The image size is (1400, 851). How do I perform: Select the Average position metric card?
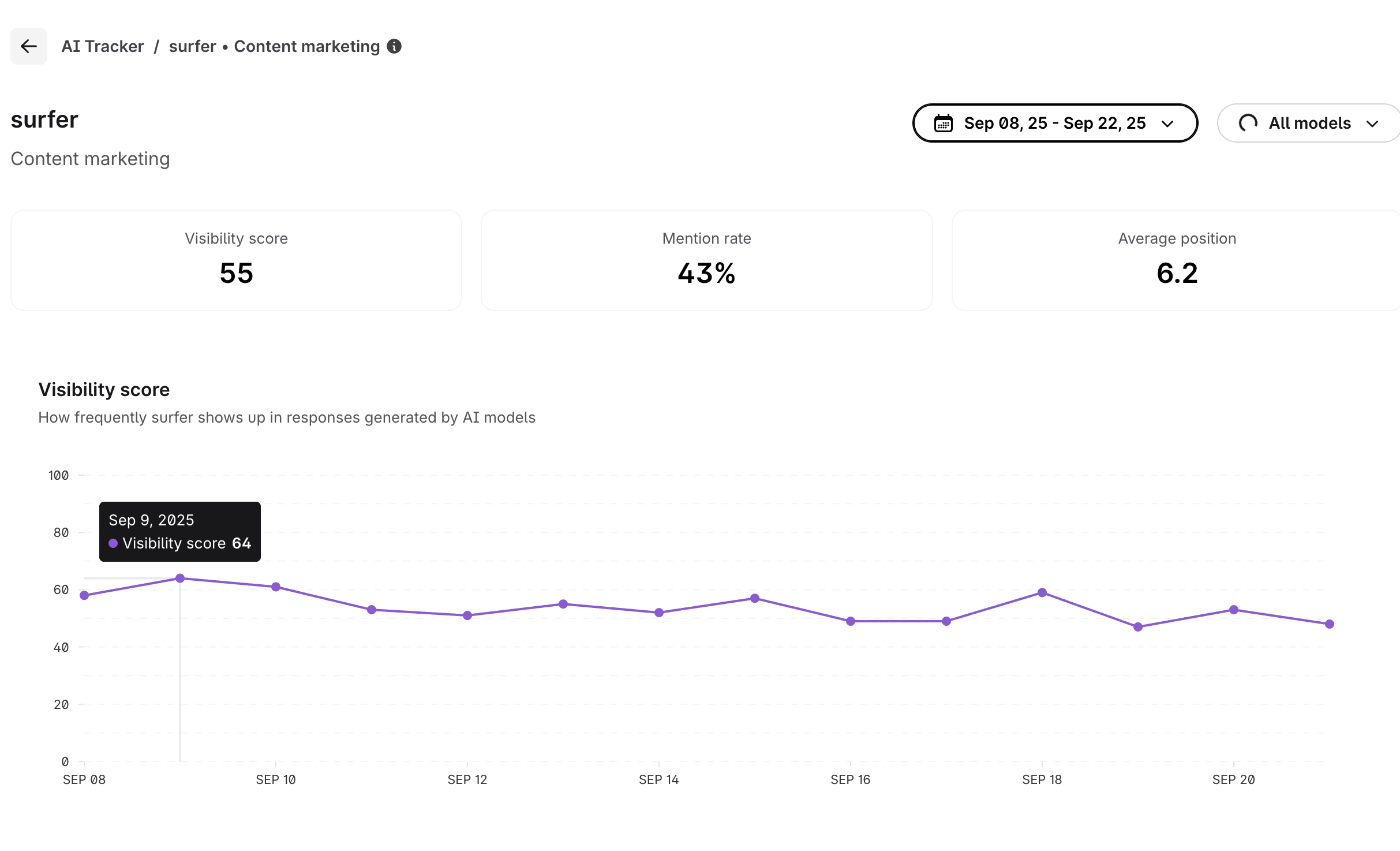1176,260
